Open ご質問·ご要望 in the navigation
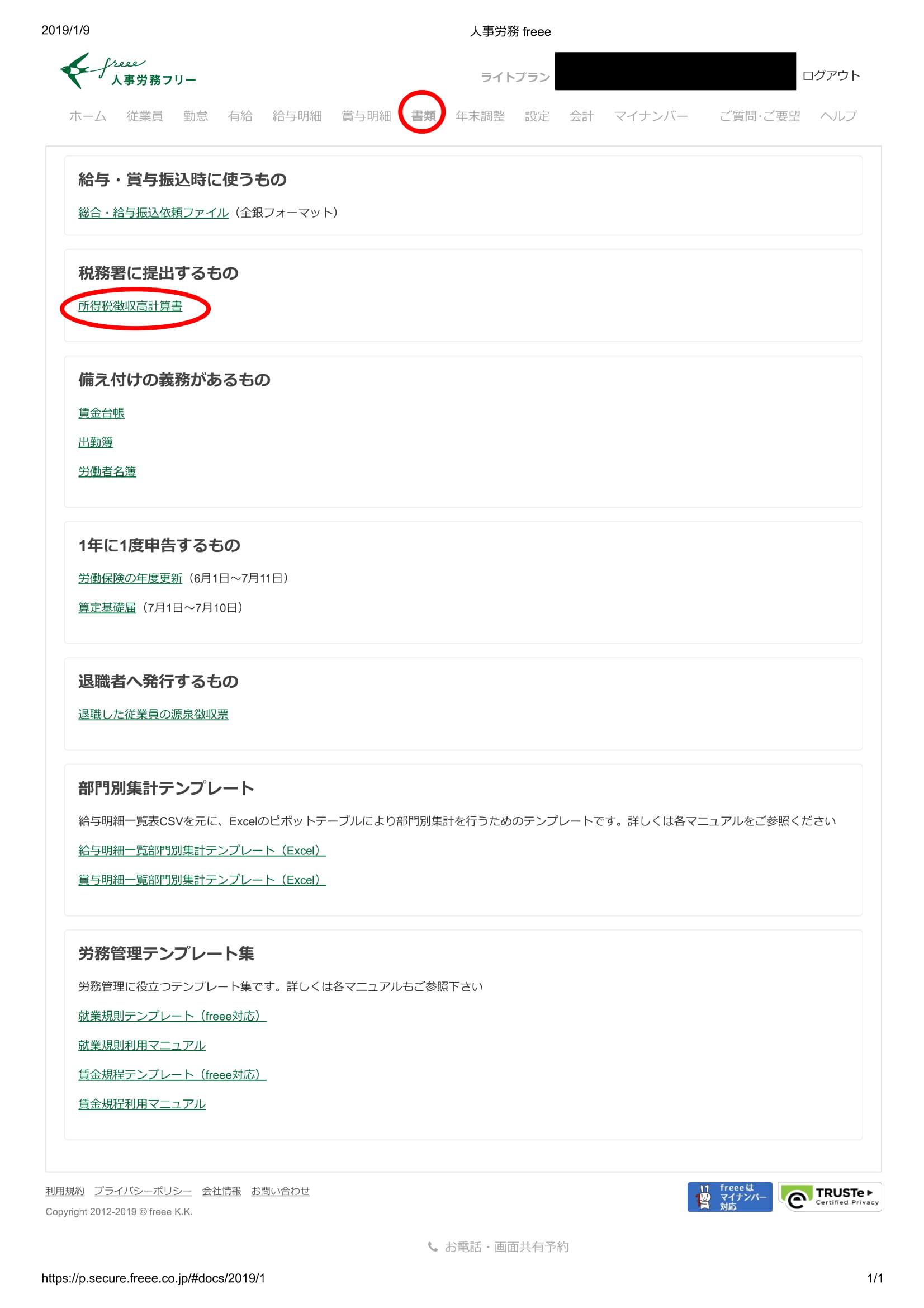The height and width of the screenshot is (1308, 924). (760, 116)
